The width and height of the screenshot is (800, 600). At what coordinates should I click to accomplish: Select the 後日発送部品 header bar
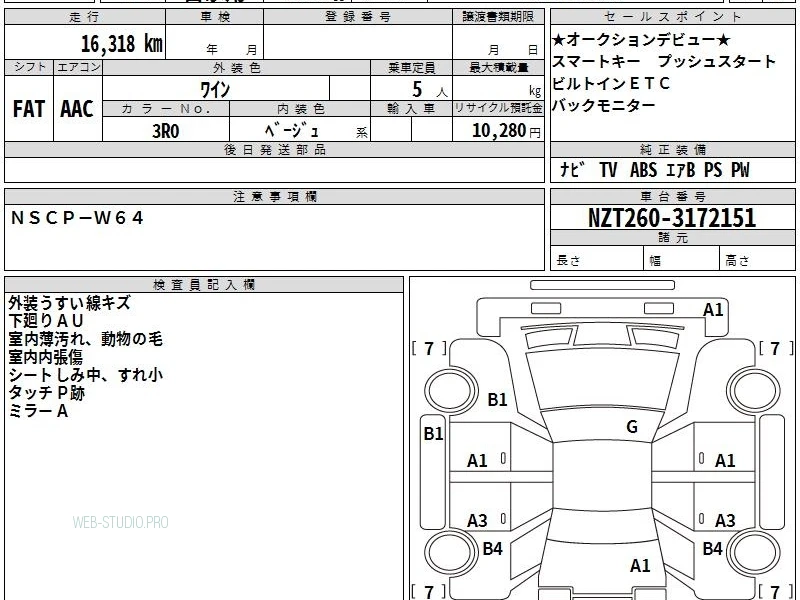pyautogui.click(x=274, y=149)
